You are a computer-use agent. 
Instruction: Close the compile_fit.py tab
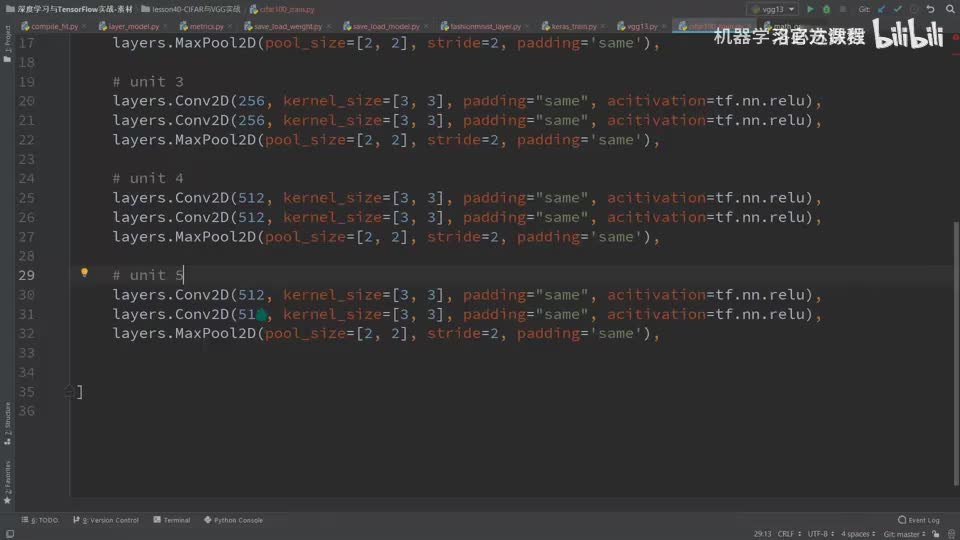click(x=84, y=26)
